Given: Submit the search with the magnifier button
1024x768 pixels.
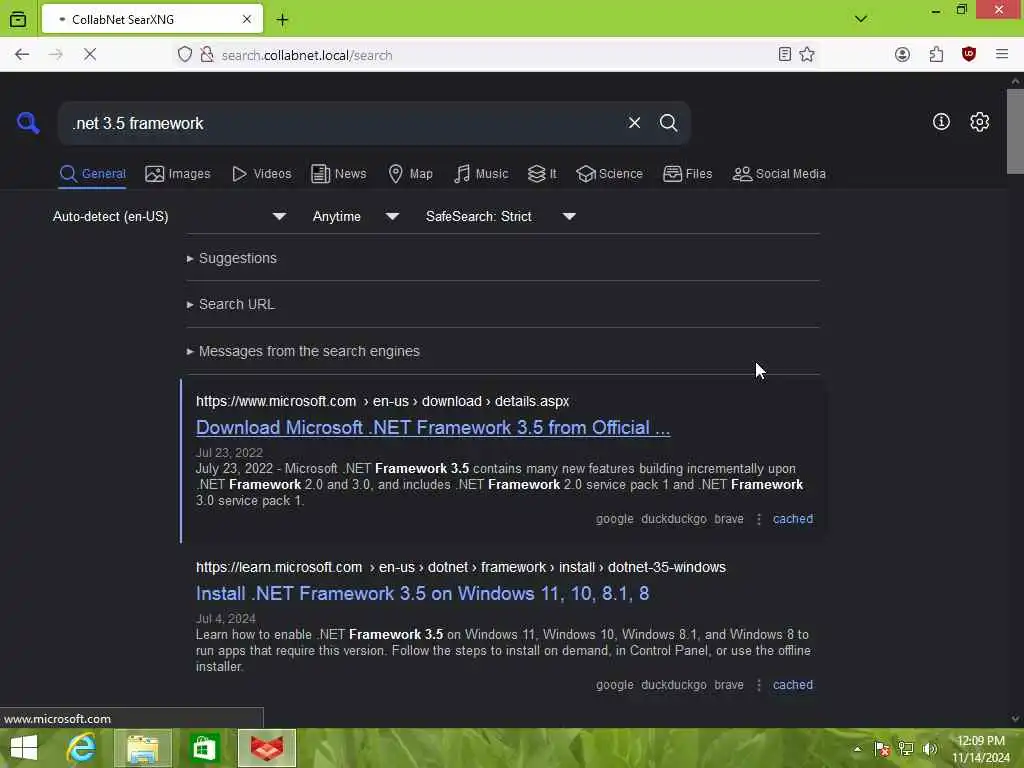Looking at the screenshot, I should pyautogui.click(x=668, y=123).
